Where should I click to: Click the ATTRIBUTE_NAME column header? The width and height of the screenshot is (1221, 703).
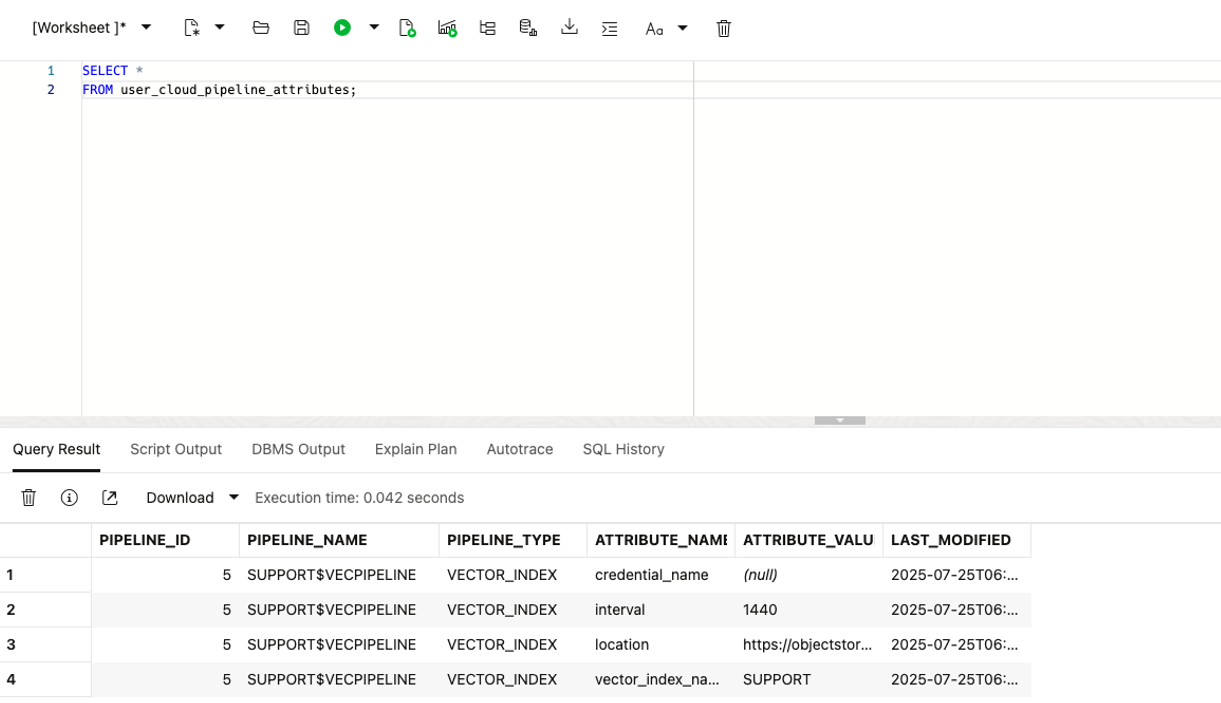coord(661,540)
